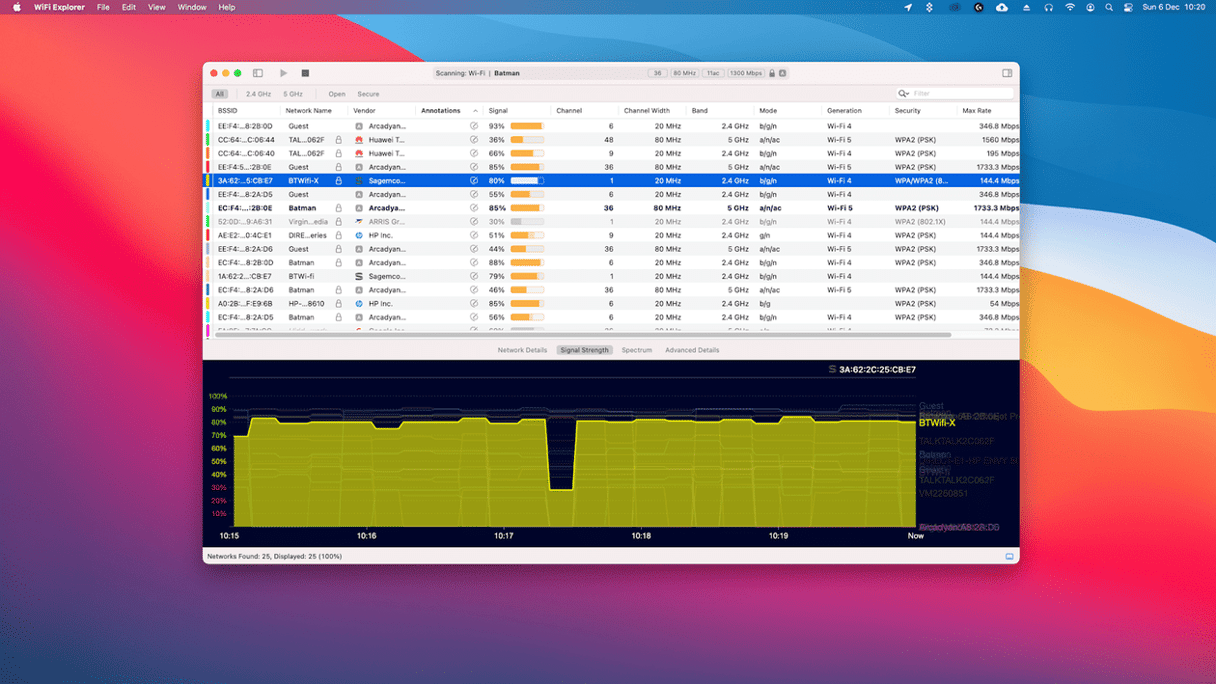Sort table by Signal column
1216x684 pixels.
516,111
